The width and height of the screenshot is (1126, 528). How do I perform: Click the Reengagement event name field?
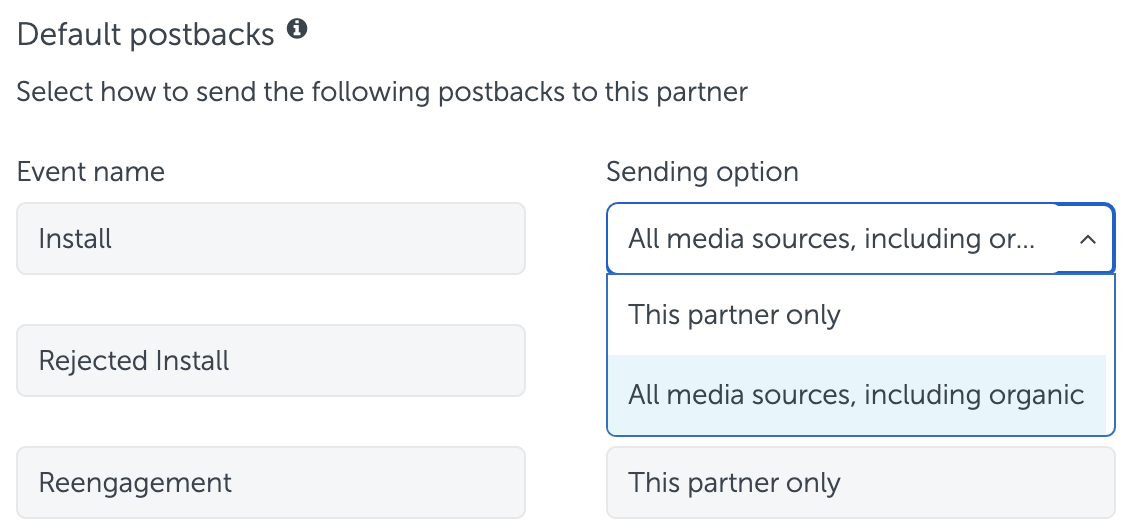coord(271,482)
